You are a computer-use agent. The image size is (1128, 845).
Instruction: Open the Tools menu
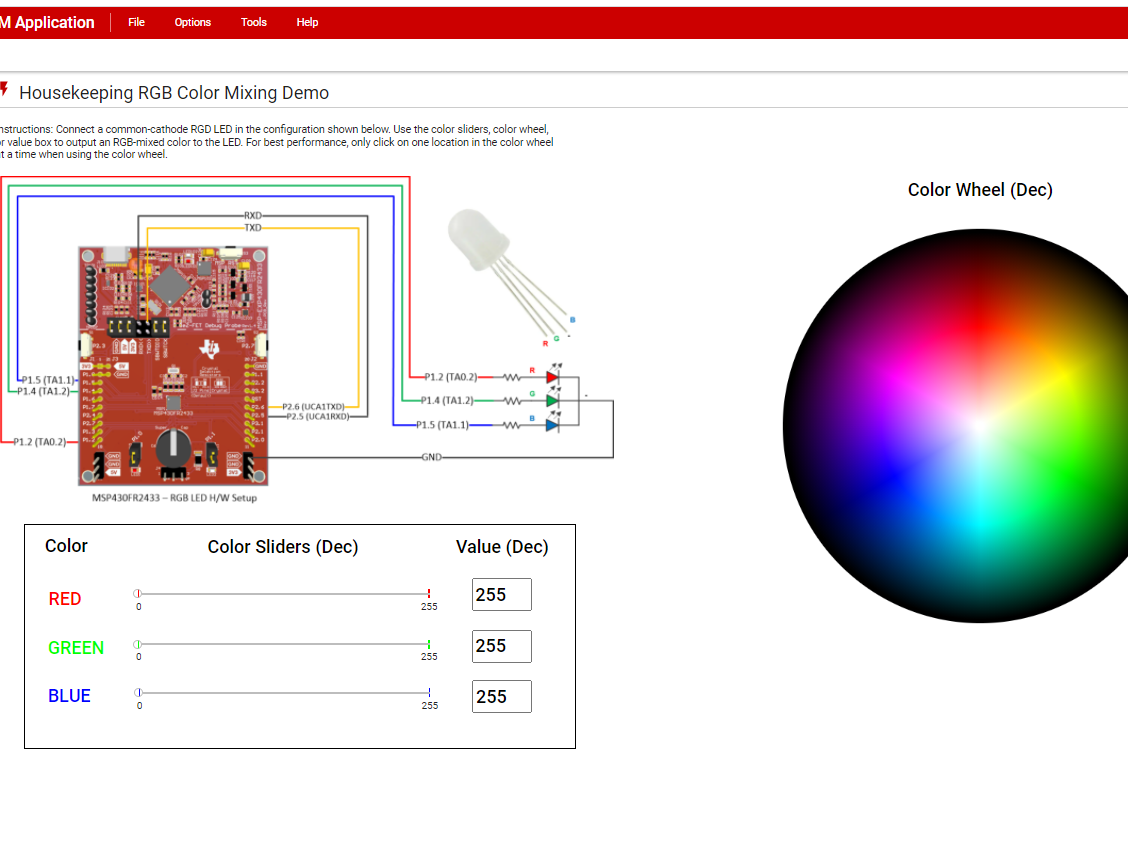[x=253, y=21]
